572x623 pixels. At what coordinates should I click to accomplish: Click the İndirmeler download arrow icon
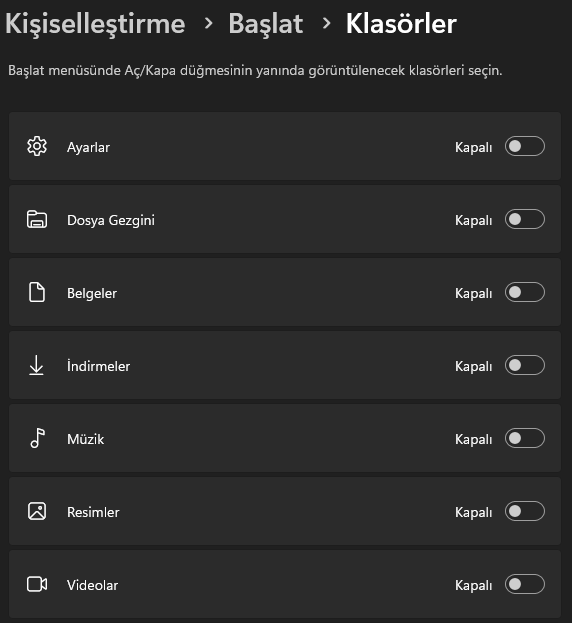[x=36, y=366]
